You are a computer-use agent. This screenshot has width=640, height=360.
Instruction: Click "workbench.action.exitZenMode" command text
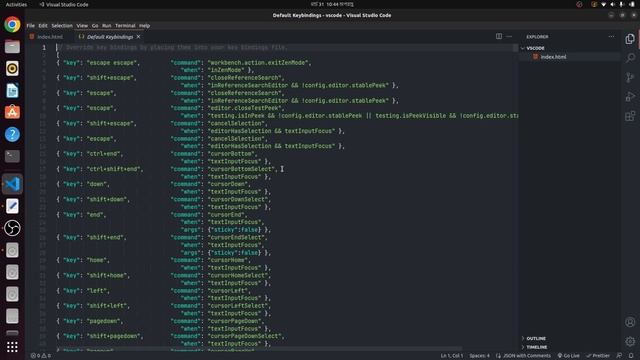258,63
